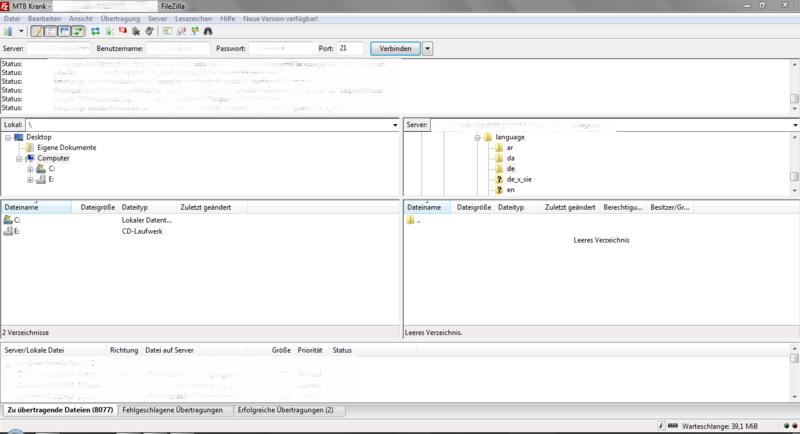
Task: Open the Hilfe menu
Action: point(228,18)
